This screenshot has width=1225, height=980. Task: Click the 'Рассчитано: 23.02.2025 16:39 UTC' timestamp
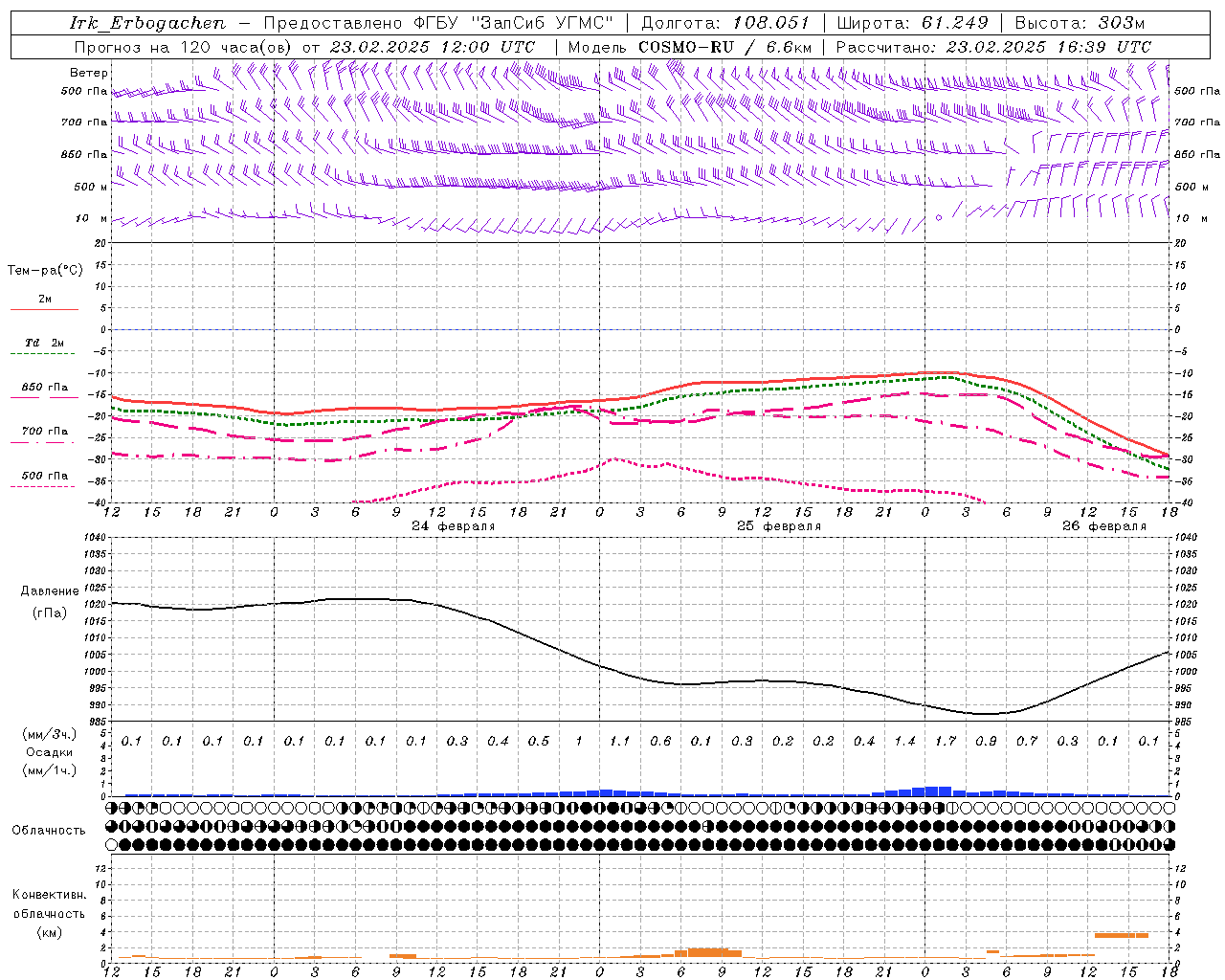993,47
